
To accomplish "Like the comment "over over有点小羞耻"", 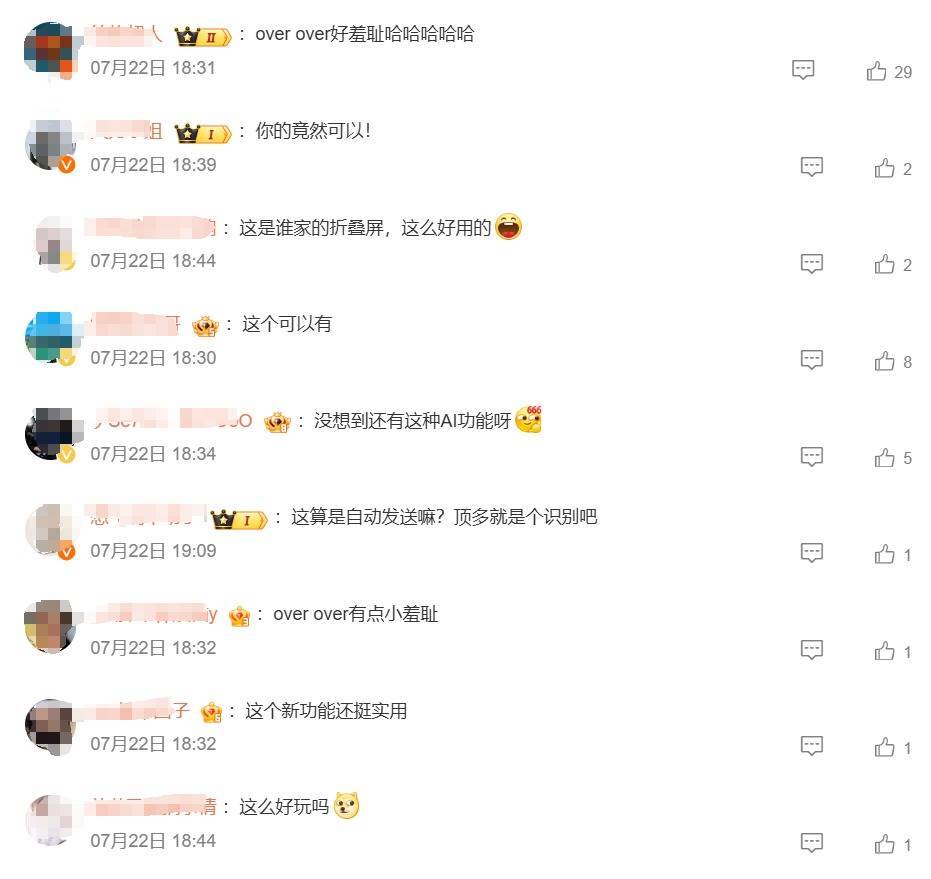I will [884, 651].
